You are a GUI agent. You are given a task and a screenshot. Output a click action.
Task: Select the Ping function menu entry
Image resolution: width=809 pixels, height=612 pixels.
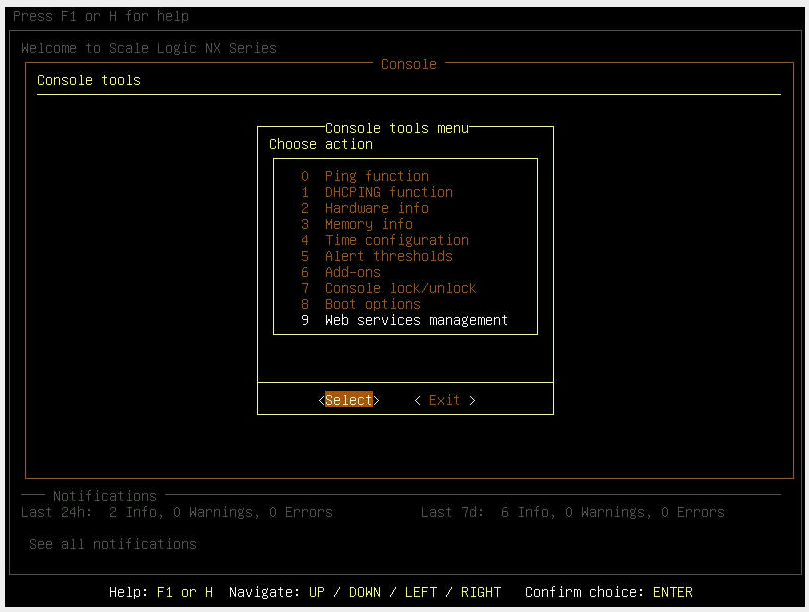pyautogui.click(x=364, y=176)
